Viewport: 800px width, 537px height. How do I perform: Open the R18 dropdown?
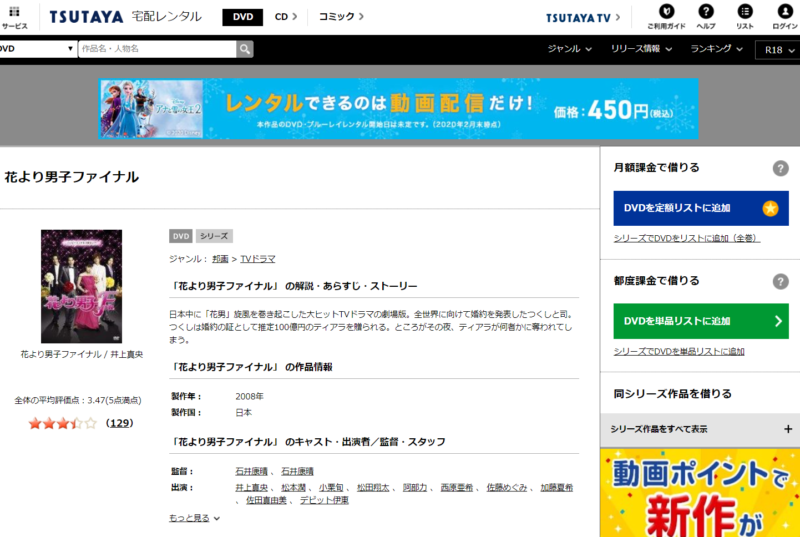point(779,50)
